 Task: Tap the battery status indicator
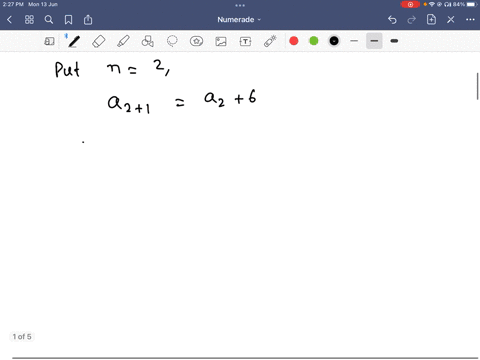point(466,4)
